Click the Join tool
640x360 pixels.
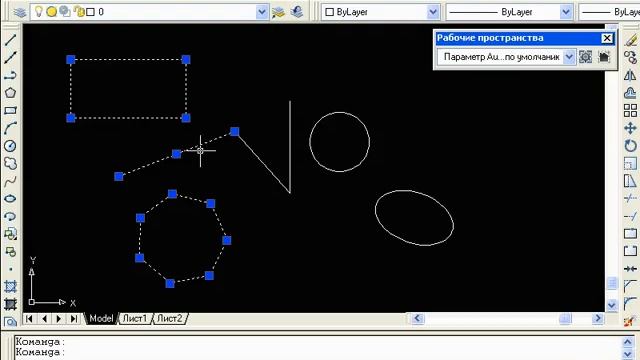point(630,269)
